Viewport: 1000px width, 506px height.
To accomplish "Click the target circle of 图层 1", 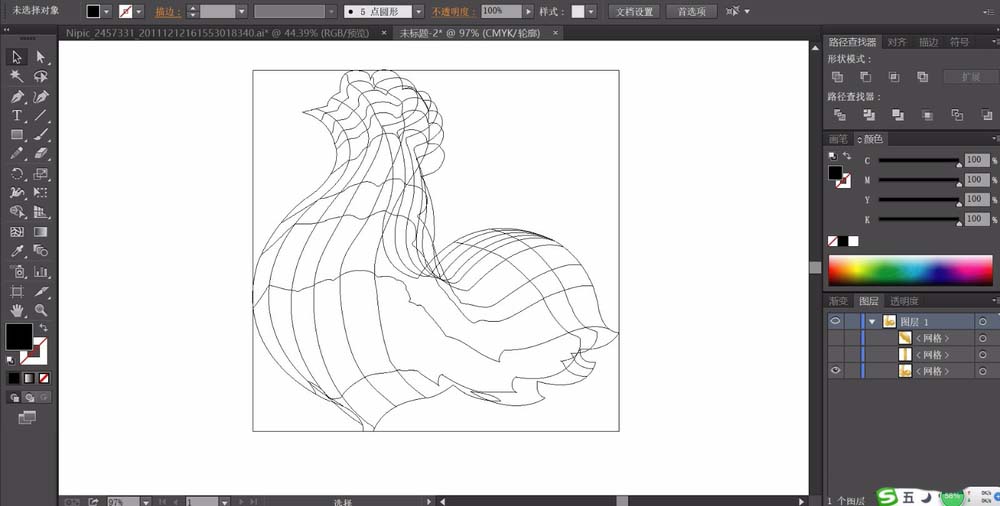I will point(983,322).
